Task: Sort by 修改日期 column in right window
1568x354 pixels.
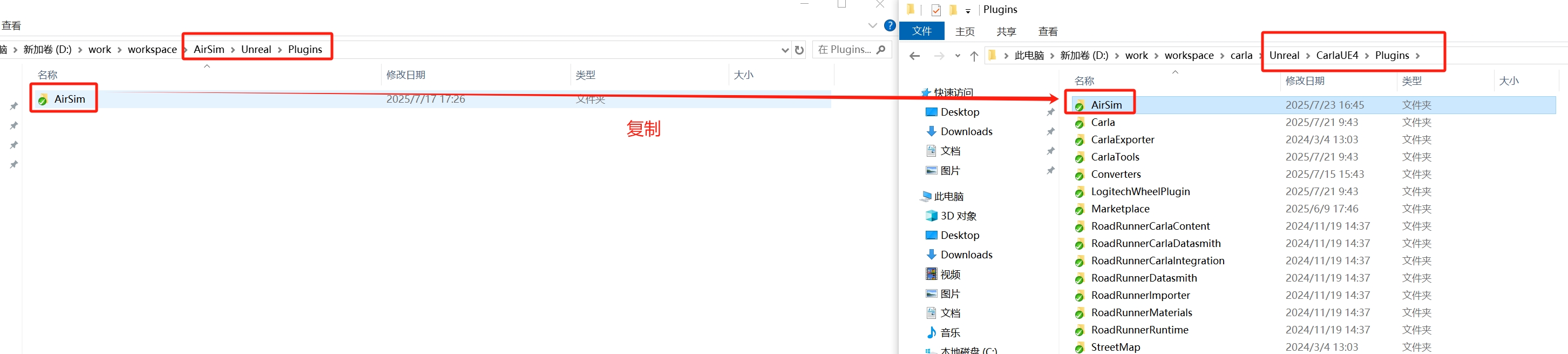Action: [1305, 81]
